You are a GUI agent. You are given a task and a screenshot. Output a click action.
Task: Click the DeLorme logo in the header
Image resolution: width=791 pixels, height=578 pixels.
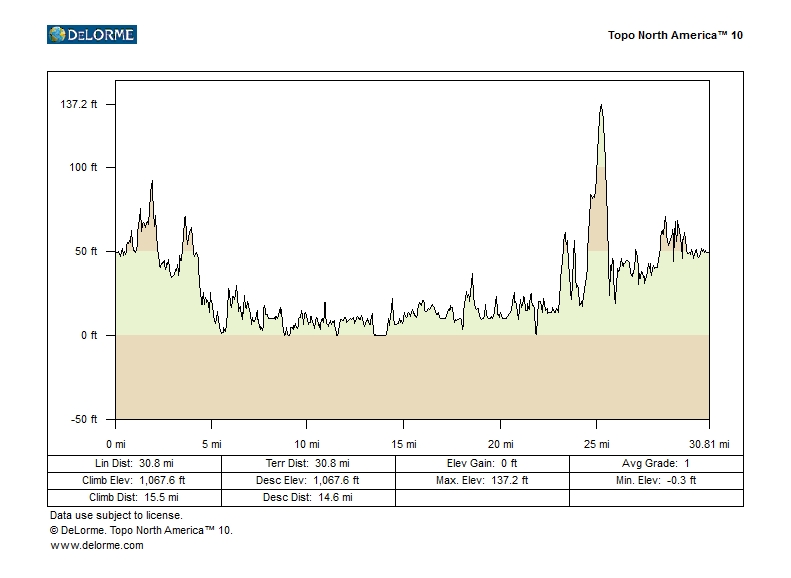[92, 35]
